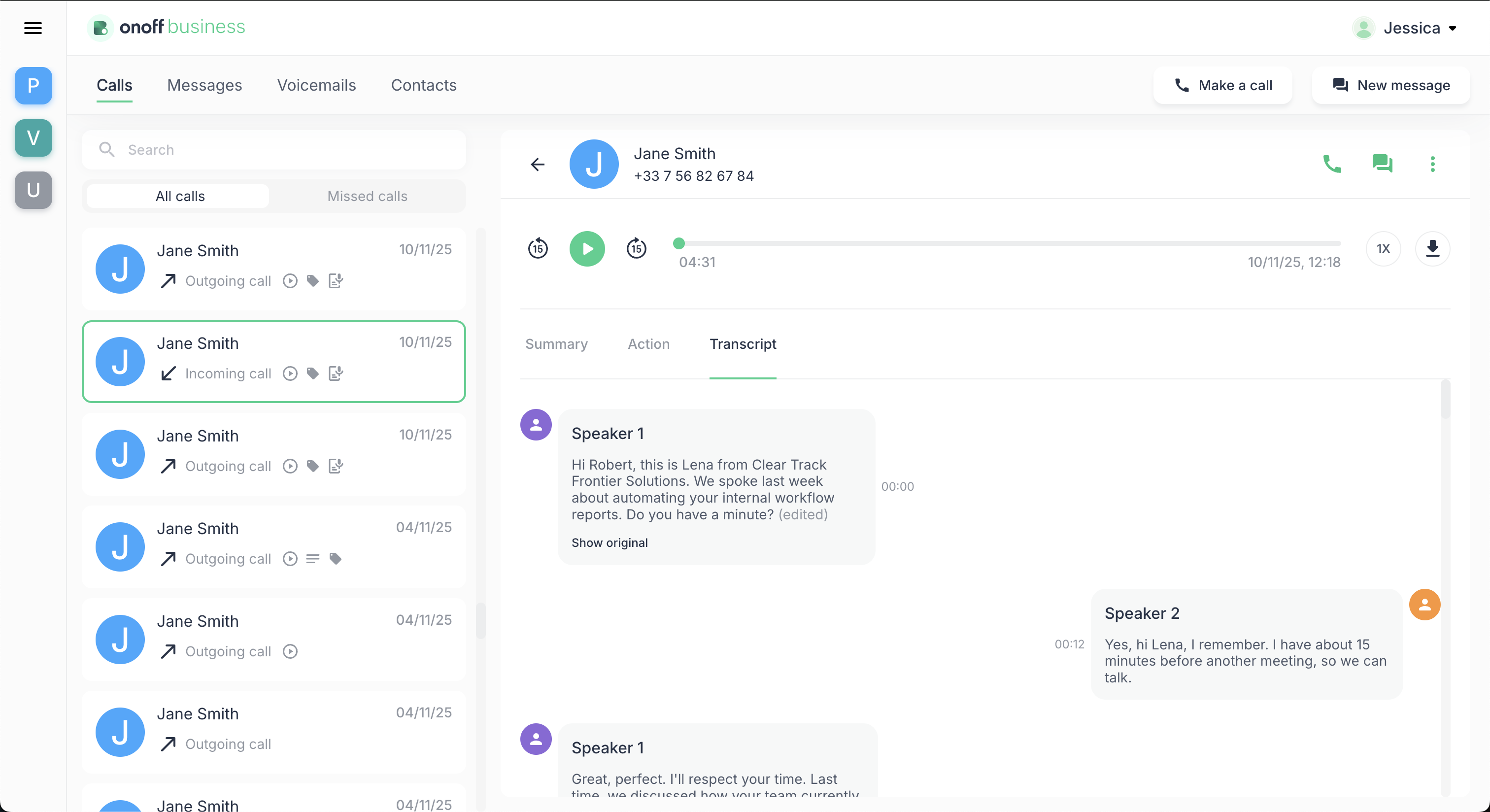The image size is (1490, 812).
Task: Click the calls list scrollbar
Action: click(x=481, y=621)
